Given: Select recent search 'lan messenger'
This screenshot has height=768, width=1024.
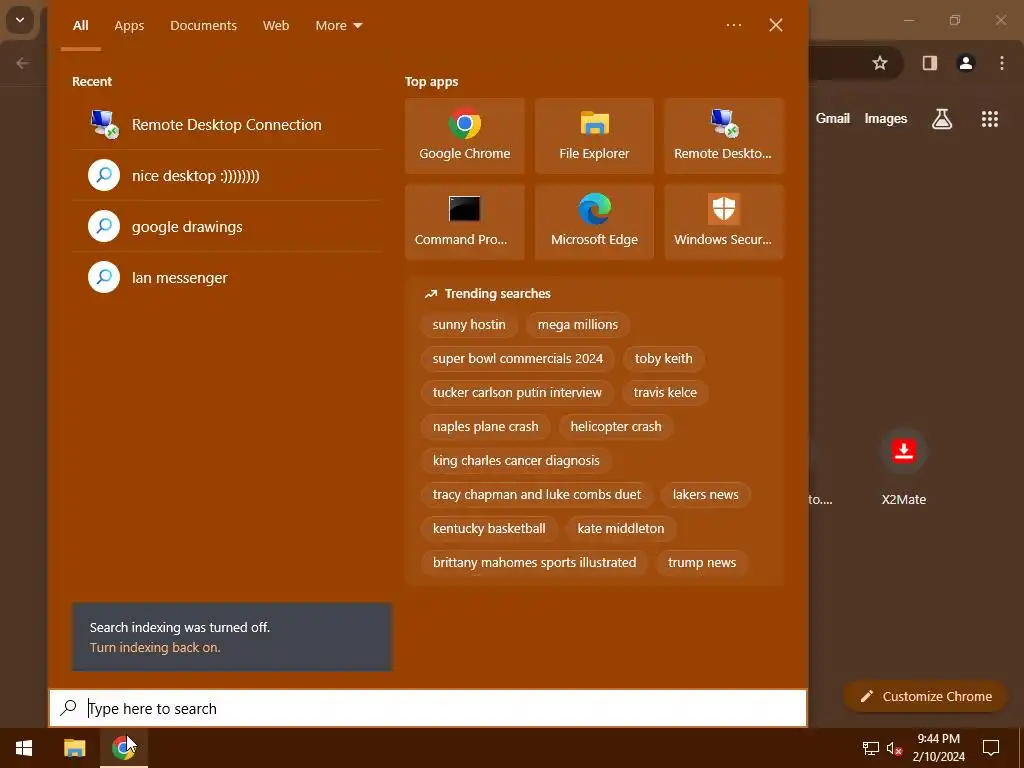Looking at the screenshot, I should [227, 277].
